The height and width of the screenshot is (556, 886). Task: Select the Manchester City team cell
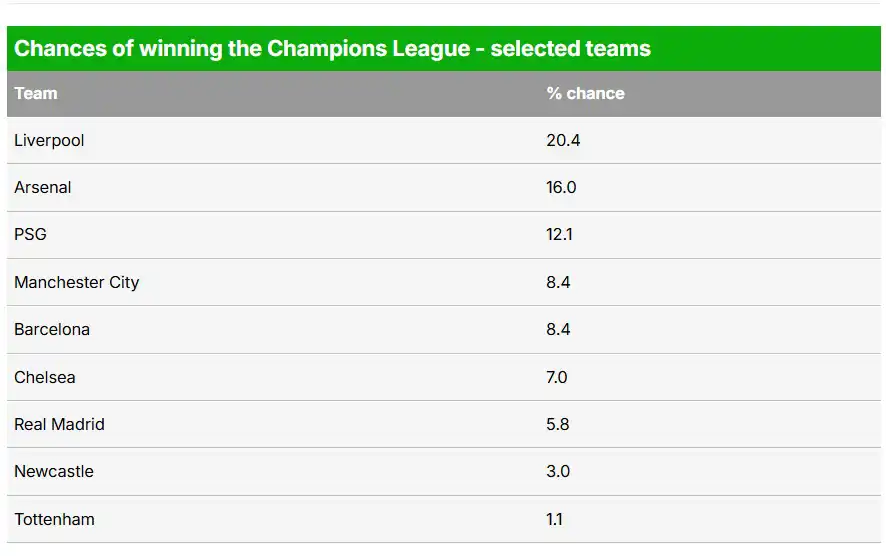(77, 282)
